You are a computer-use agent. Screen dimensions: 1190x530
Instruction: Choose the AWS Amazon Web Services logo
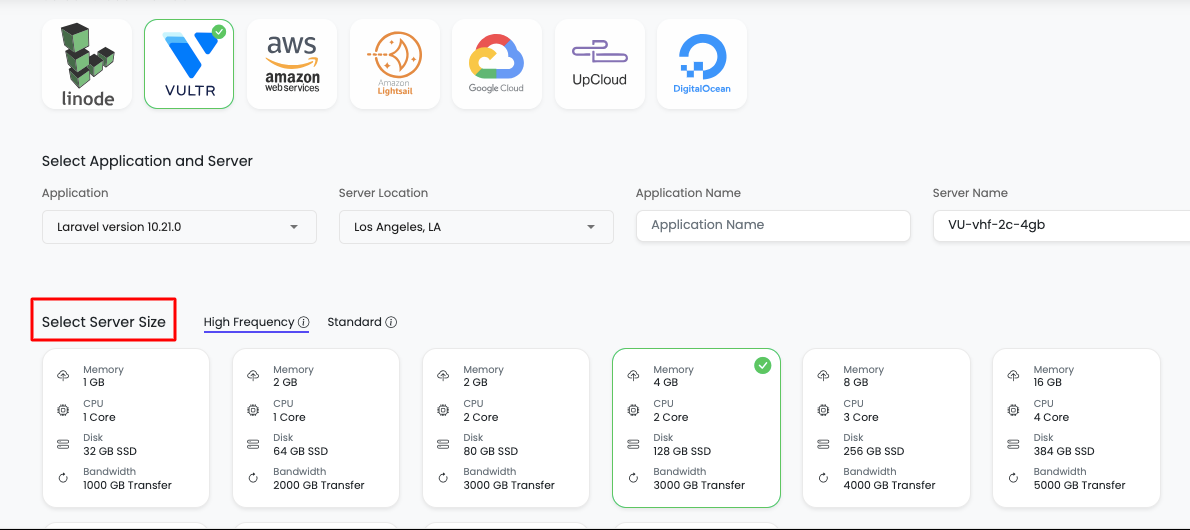point(292,65)
